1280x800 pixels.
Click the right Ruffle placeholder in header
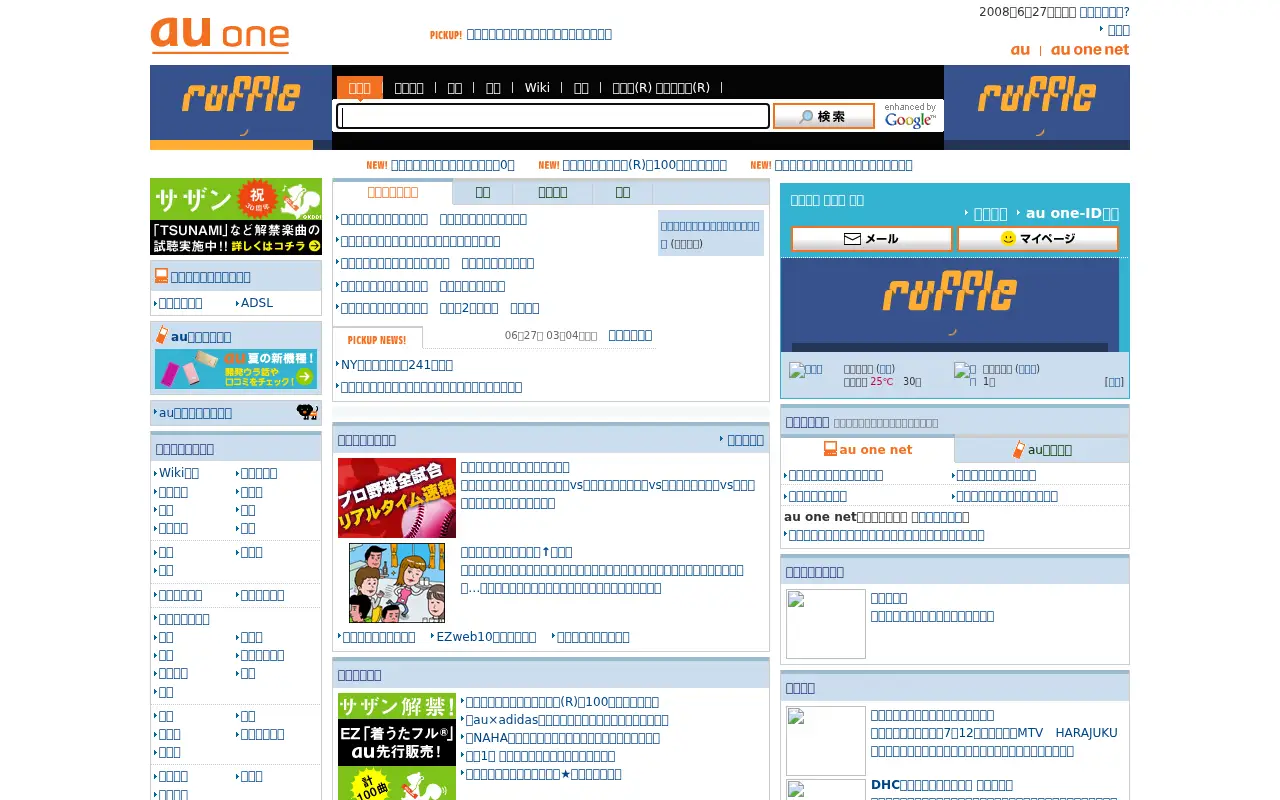[1037, 107]
